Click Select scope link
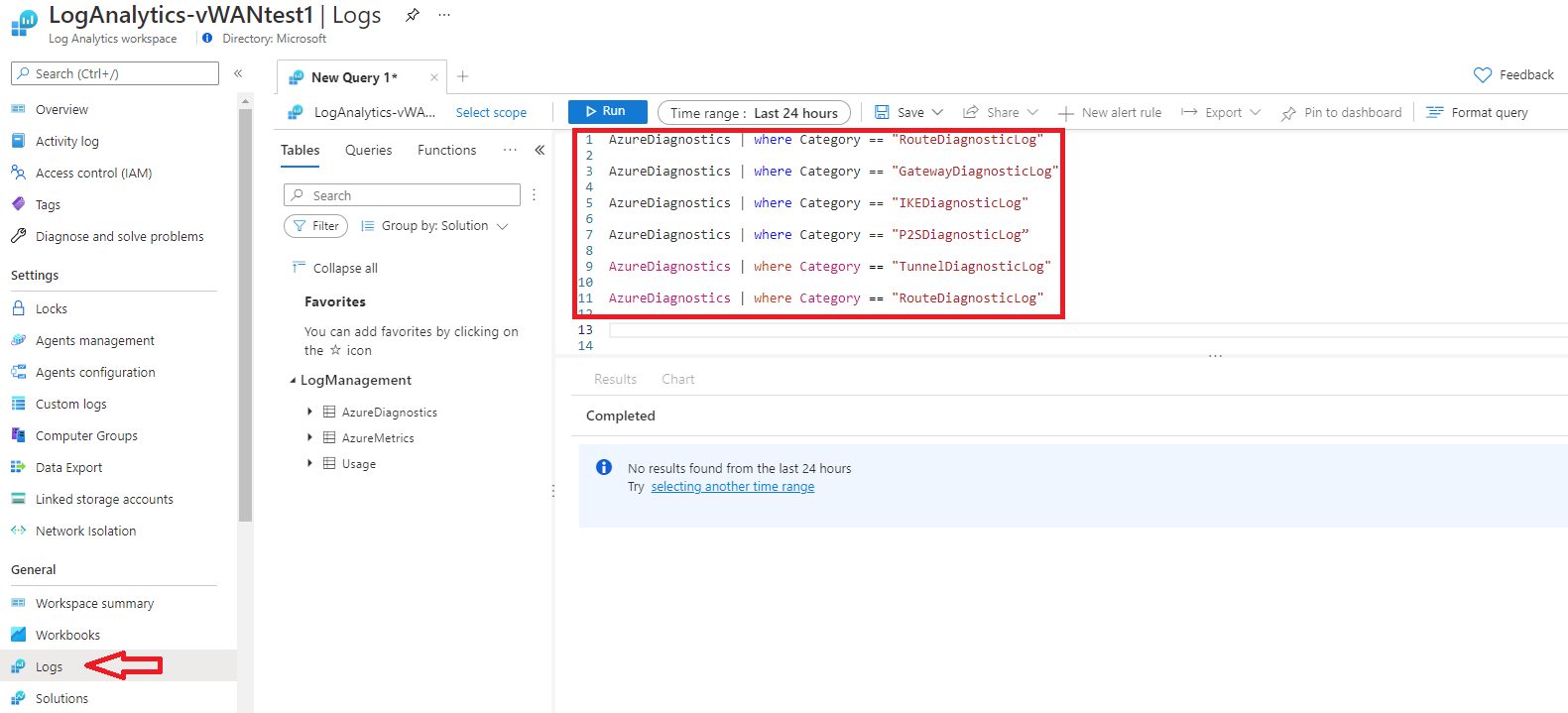 (491, 112)
